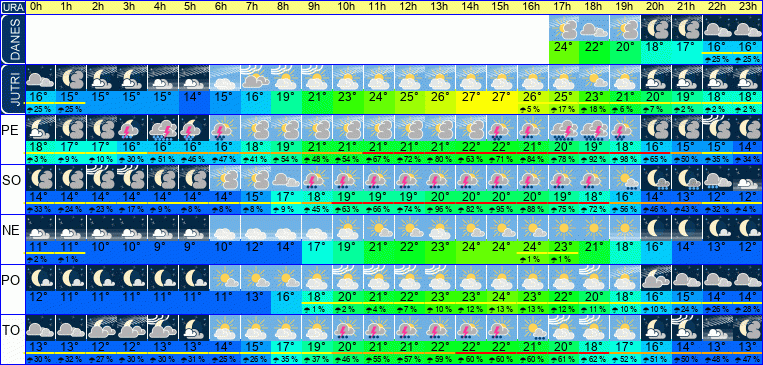Select the DANES day row tab
The height and width of the screenshot is (365, 763).
(x=13, y=39)
